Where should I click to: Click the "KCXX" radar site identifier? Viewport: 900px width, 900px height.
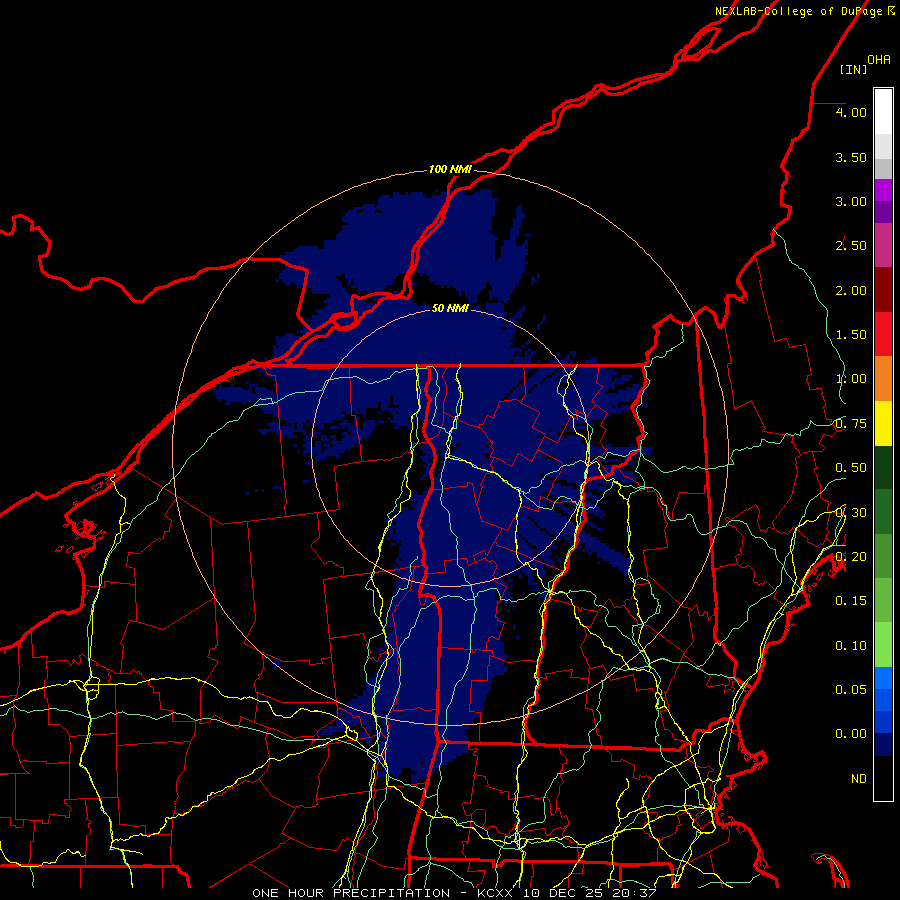click(x=495, y=893)
